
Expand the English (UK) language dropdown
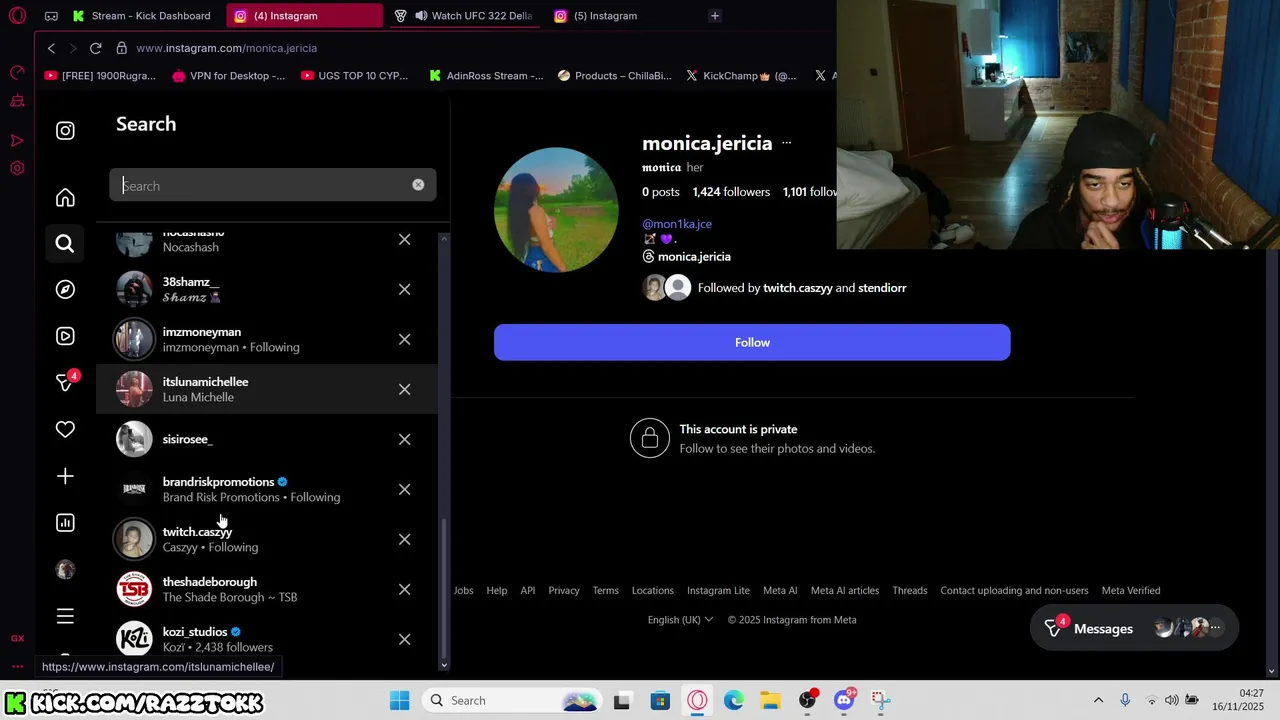[x=680, y=620]
